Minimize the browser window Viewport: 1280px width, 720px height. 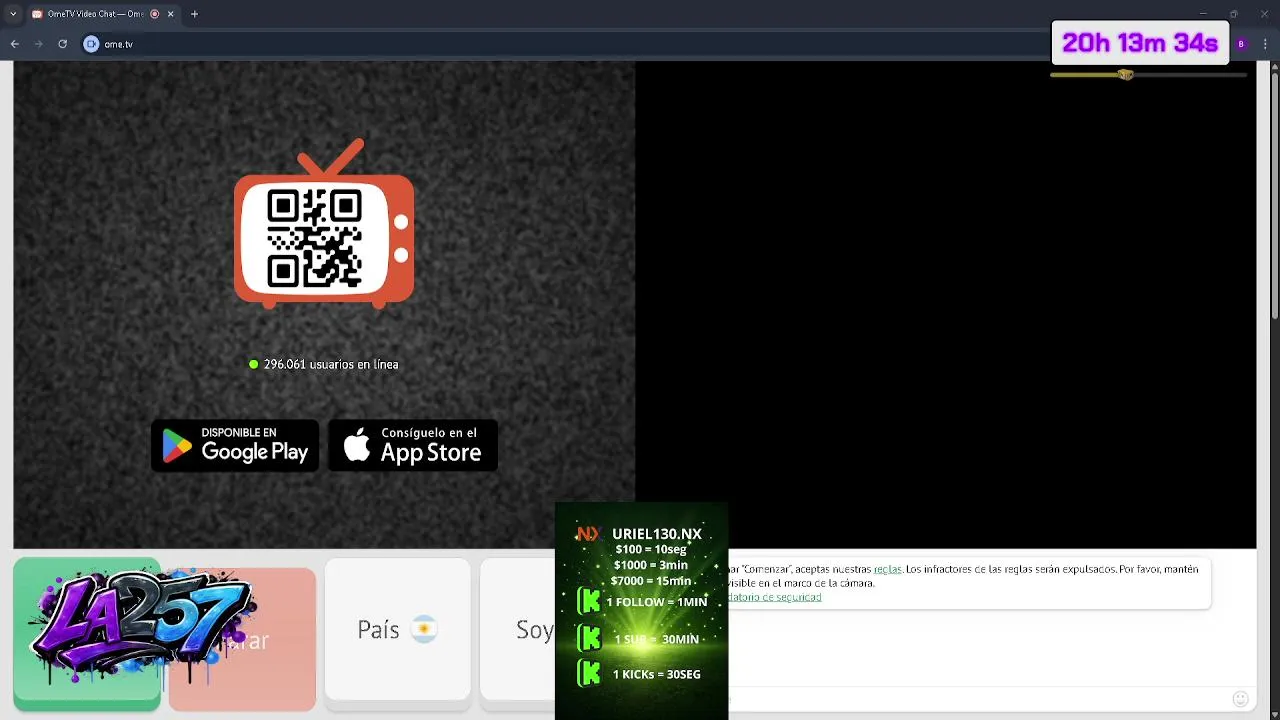click(x=1203, y=14)
